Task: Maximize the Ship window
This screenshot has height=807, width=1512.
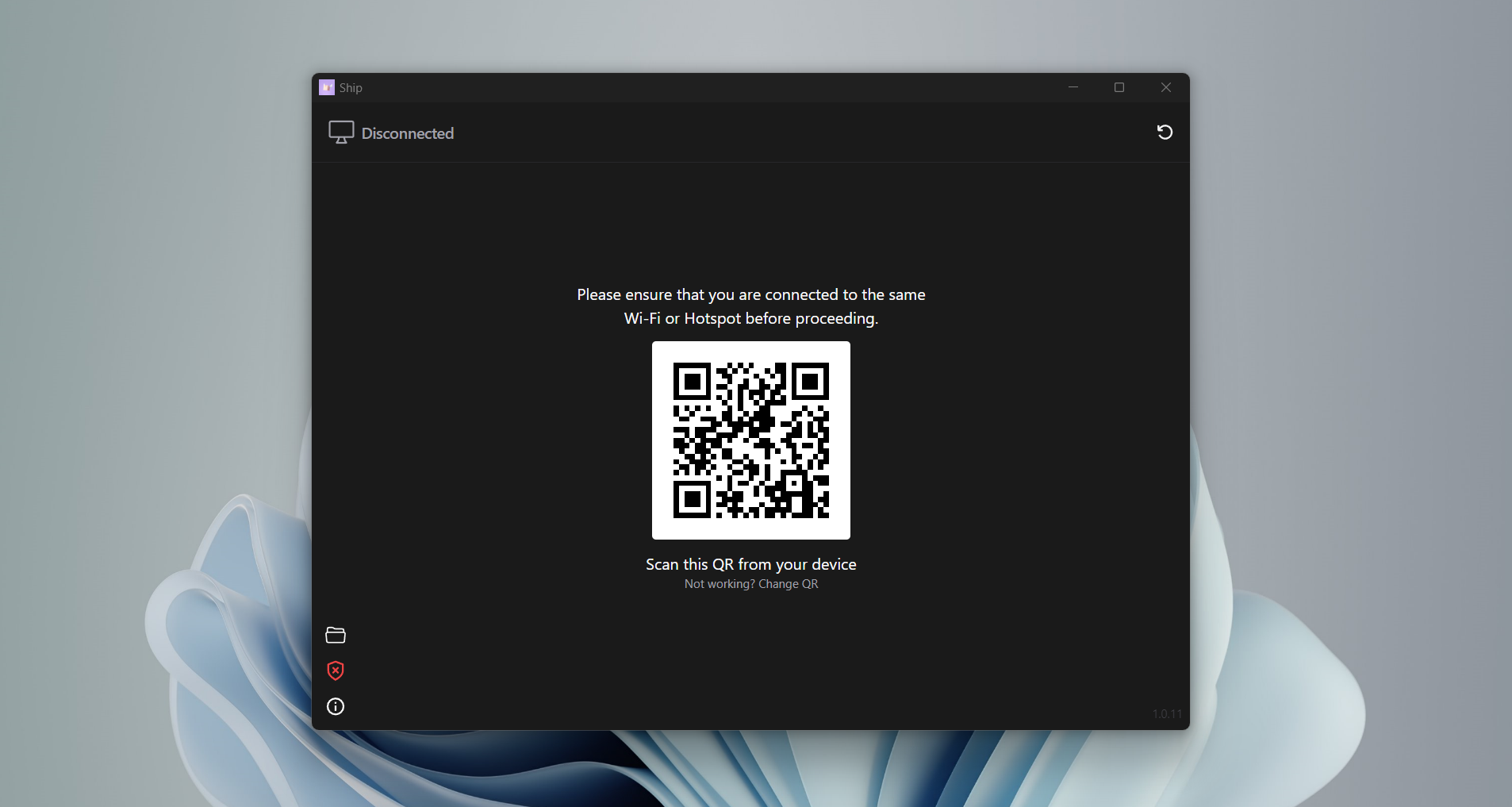Action: pyautogui.click(x=1119, y=87)
